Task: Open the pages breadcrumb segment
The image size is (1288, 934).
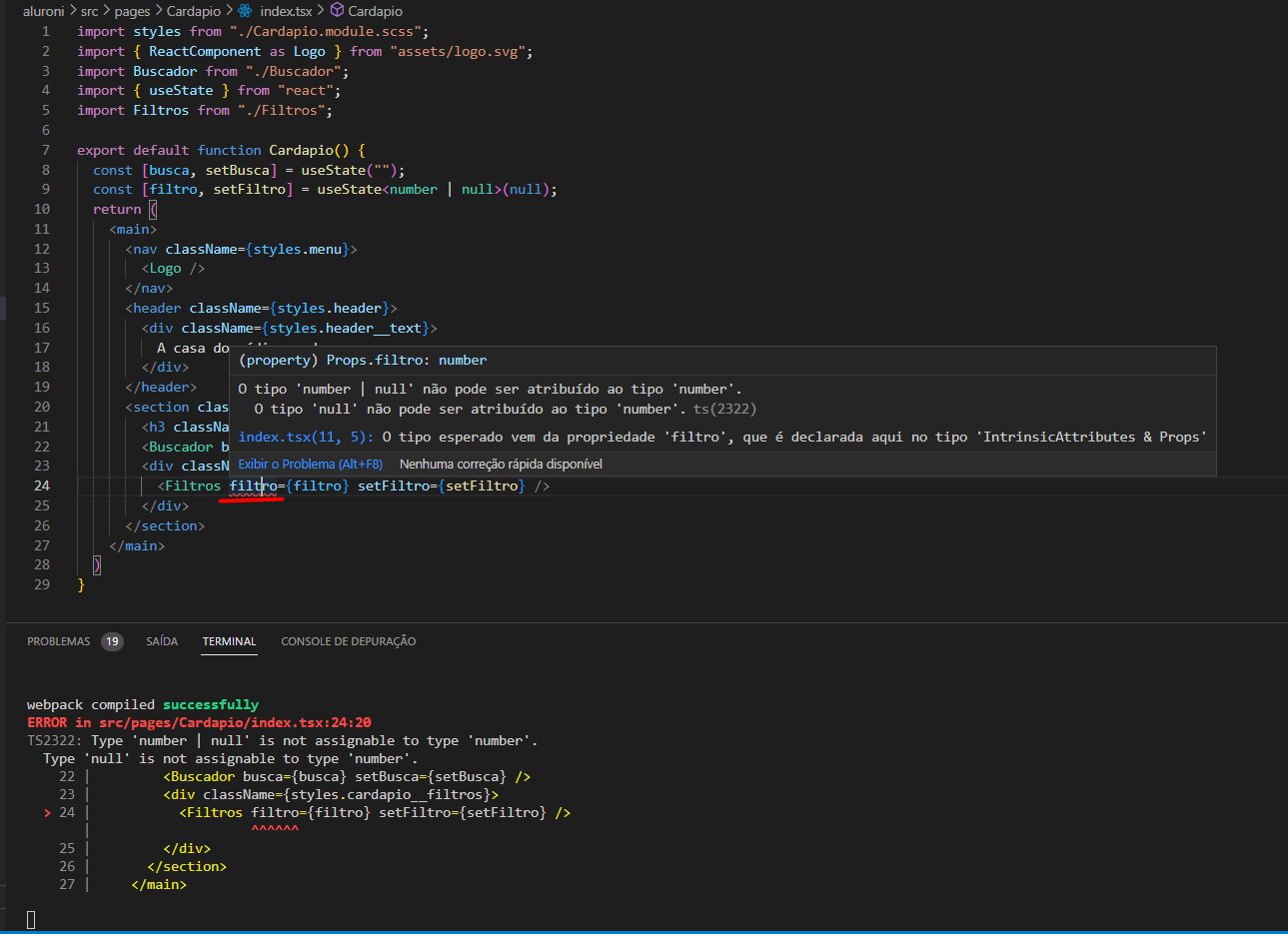Action: coord(132,11)
